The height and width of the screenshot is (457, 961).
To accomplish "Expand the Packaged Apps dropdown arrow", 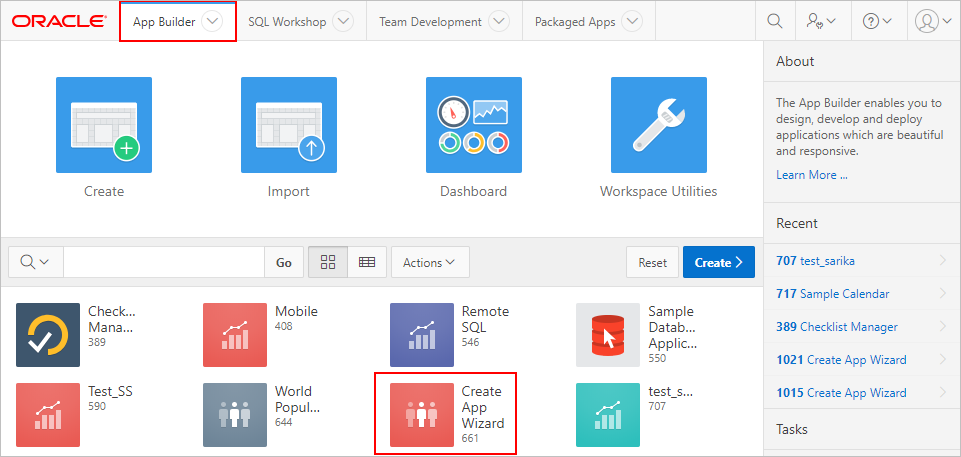I will [631, 21].
